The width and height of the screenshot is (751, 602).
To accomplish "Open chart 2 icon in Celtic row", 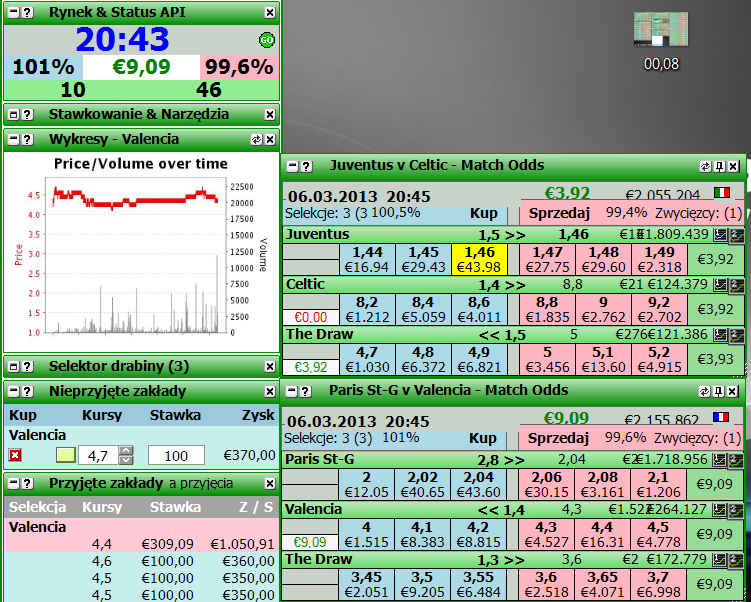I will pyautogui.click(x=736, y=286).
